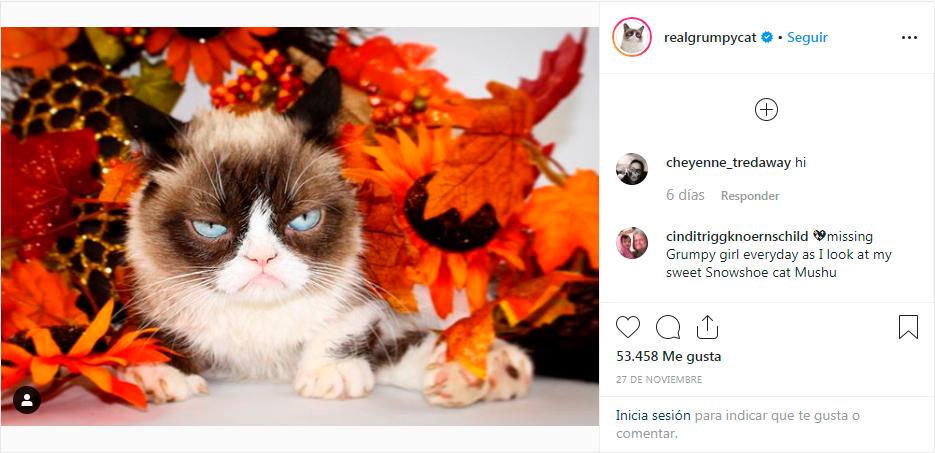Click Responder under cheyenne_tredaway's comment

[750, 196]
